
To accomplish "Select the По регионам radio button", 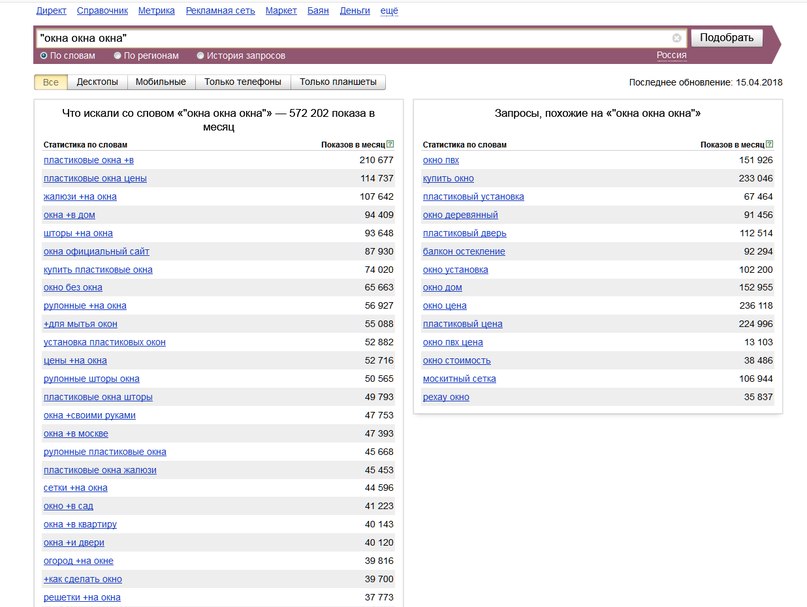I will pos(117,56).
